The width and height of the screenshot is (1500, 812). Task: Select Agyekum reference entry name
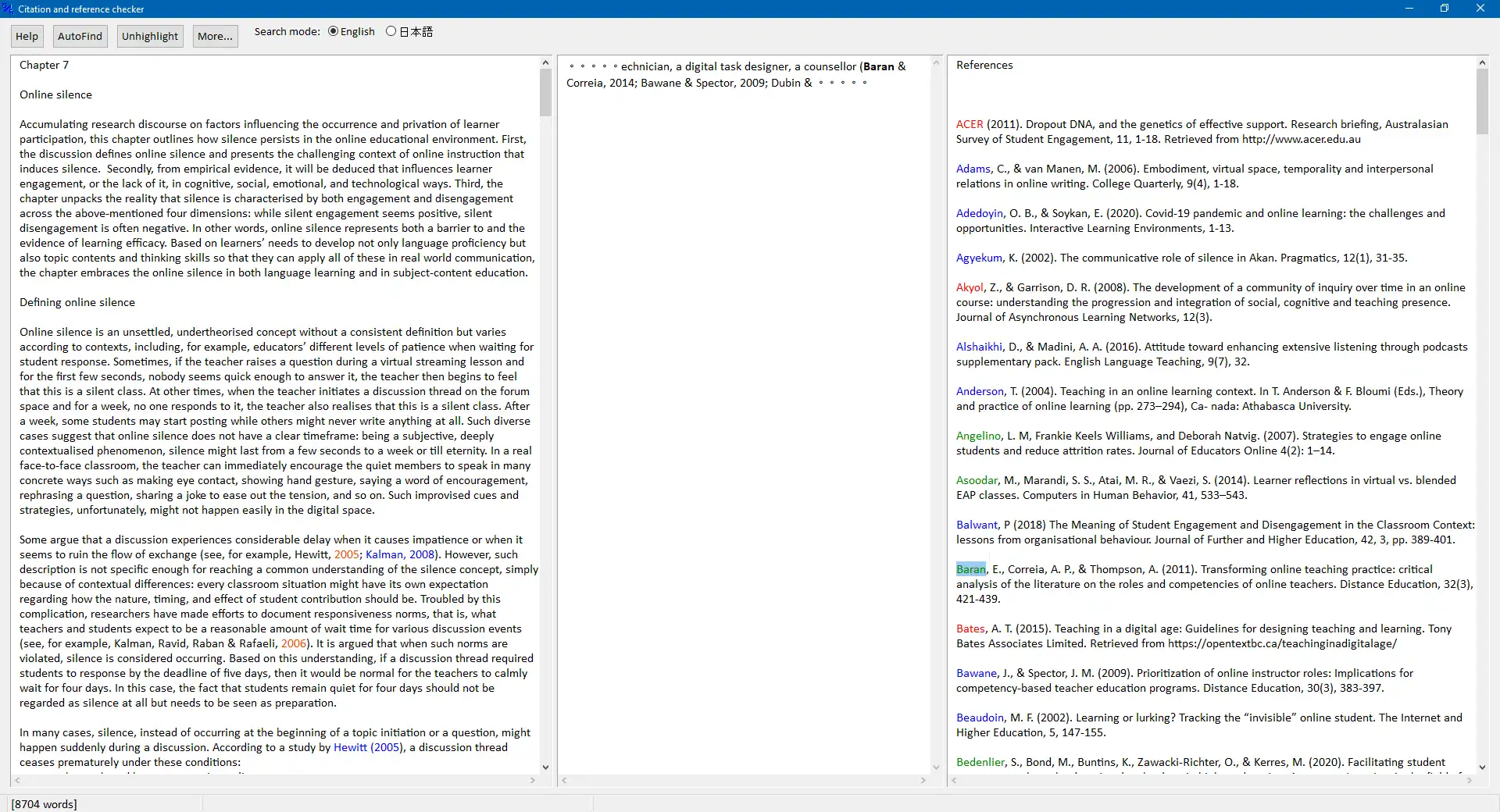[979, 258]
